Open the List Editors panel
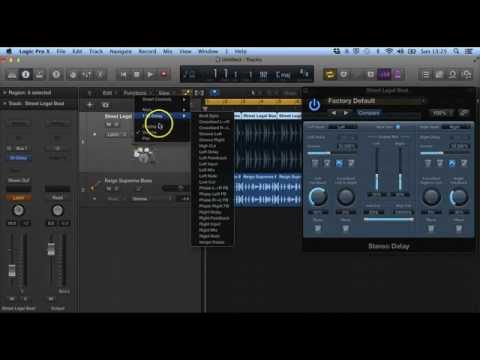This screenshot has height=360, width=480. coord(426,75)
